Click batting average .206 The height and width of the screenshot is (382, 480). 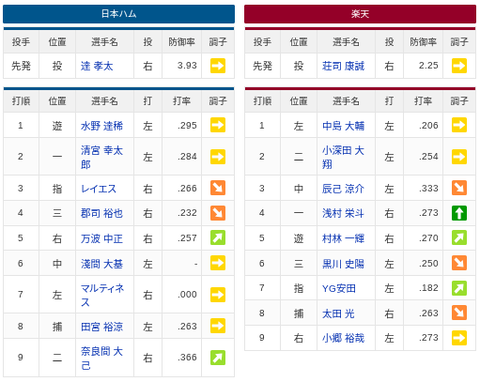click(x=428, y=125)
